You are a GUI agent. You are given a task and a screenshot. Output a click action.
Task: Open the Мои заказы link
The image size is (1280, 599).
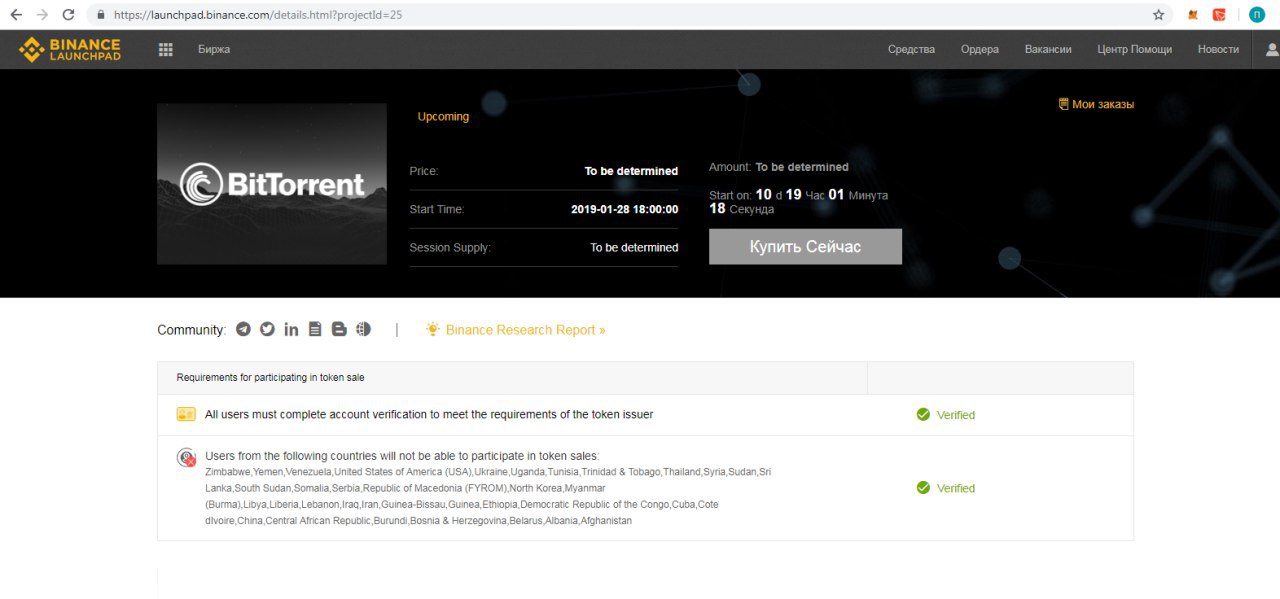point(1096,104)
